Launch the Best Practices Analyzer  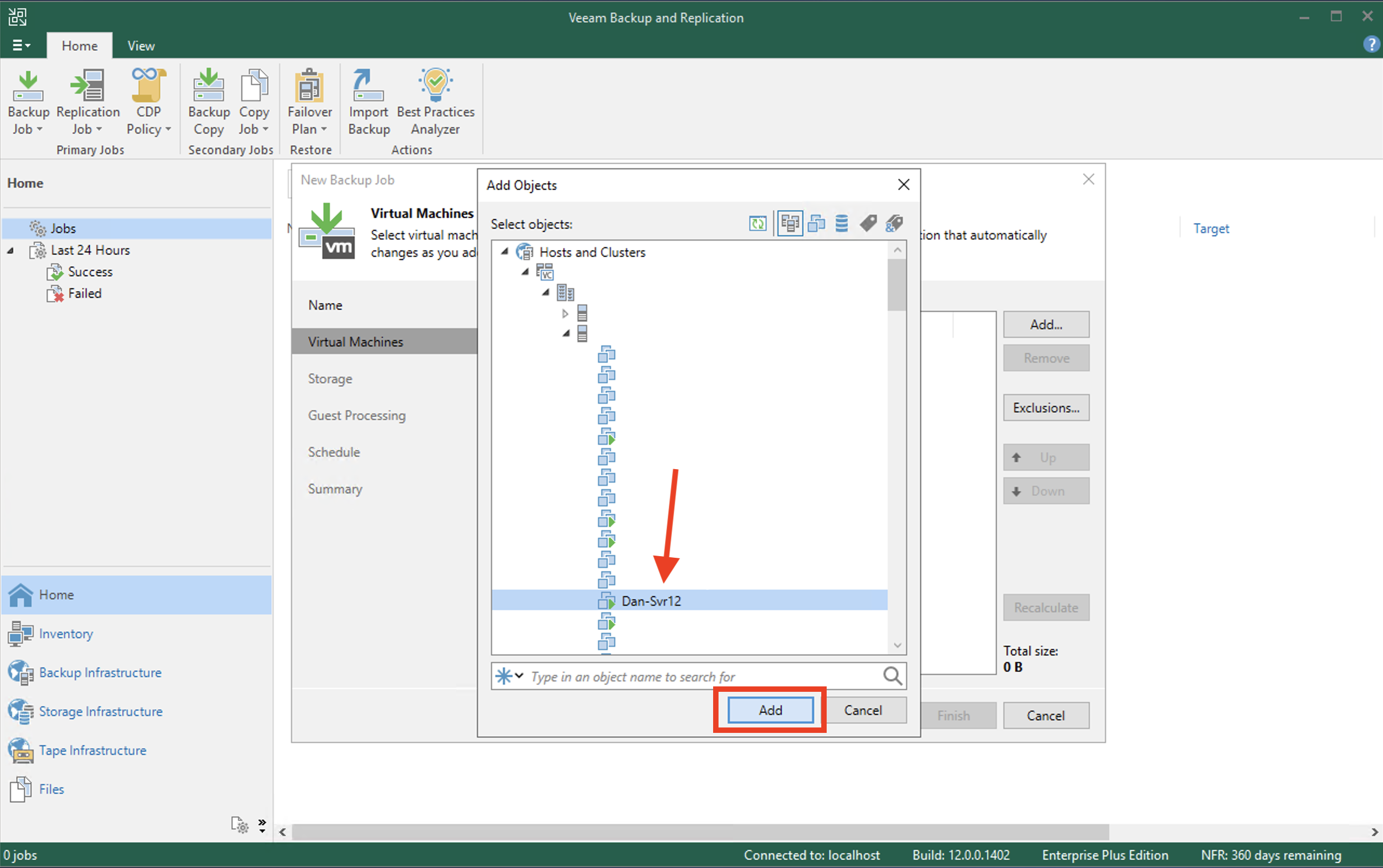[436, 102]
